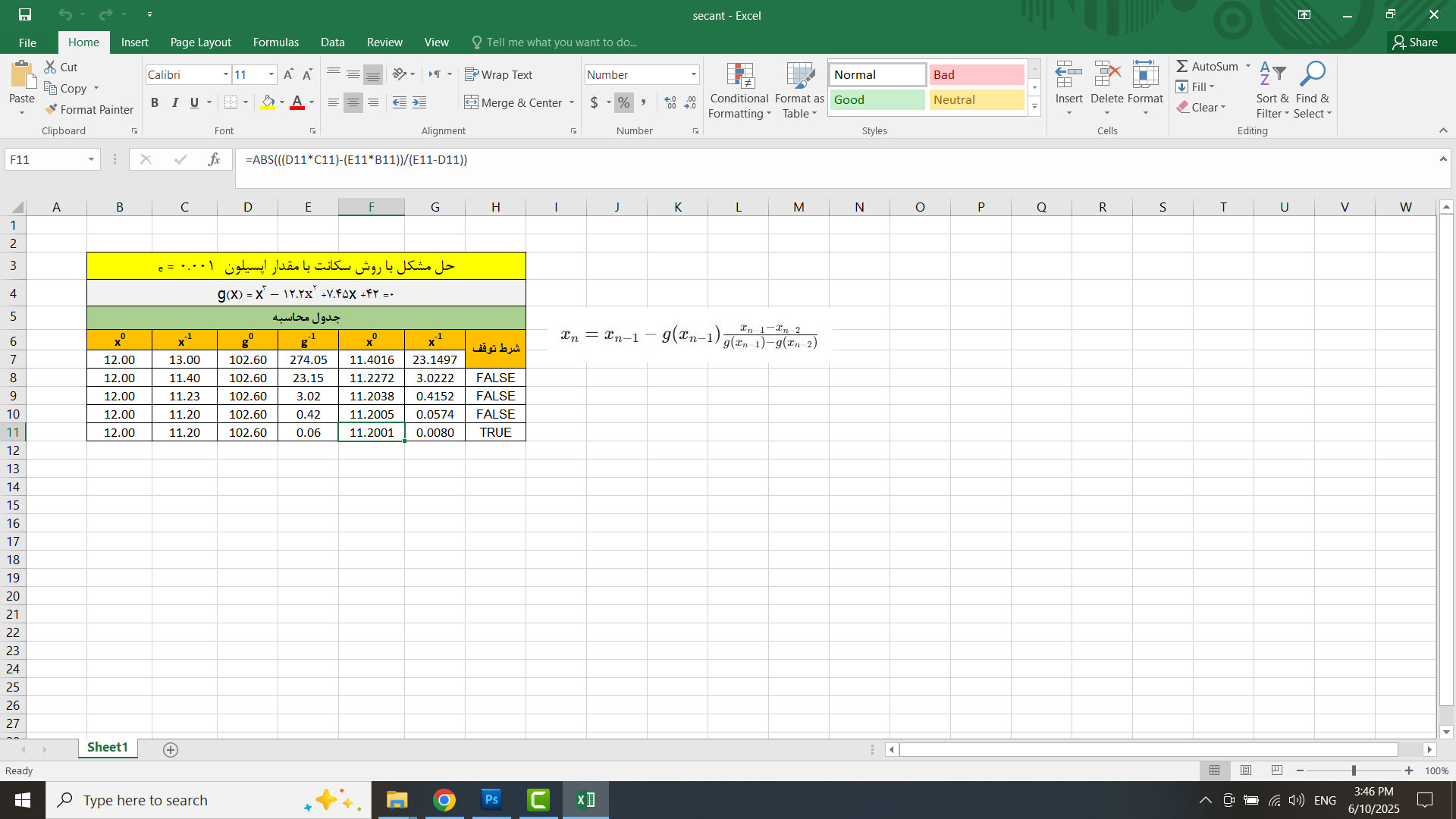The height and width of the screenshot is (819, 1456).
Task: Open File Explorer from the taskbar
Action: click(397, 800)
